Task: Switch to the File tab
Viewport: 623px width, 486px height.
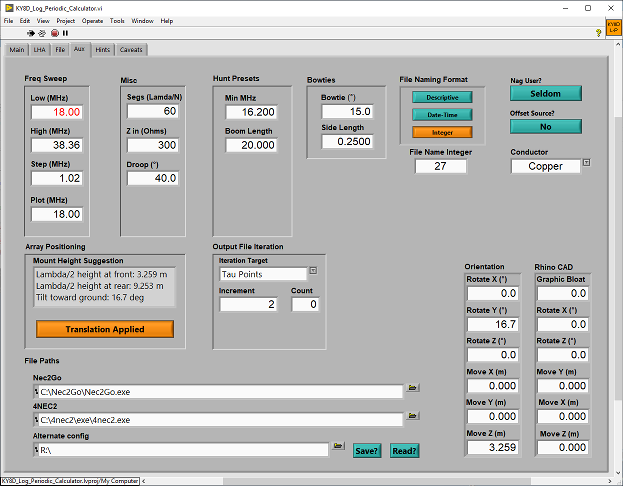Action: [x=60, y=50]
